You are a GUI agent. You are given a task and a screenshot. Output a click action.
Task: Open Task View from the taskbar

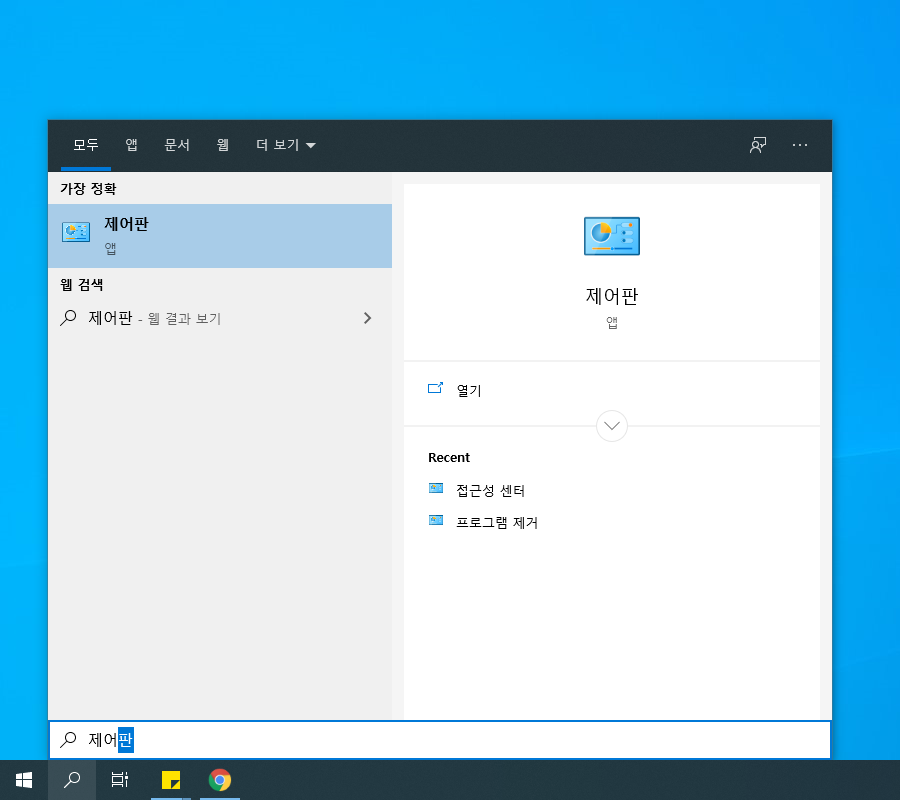coord(119,780)
